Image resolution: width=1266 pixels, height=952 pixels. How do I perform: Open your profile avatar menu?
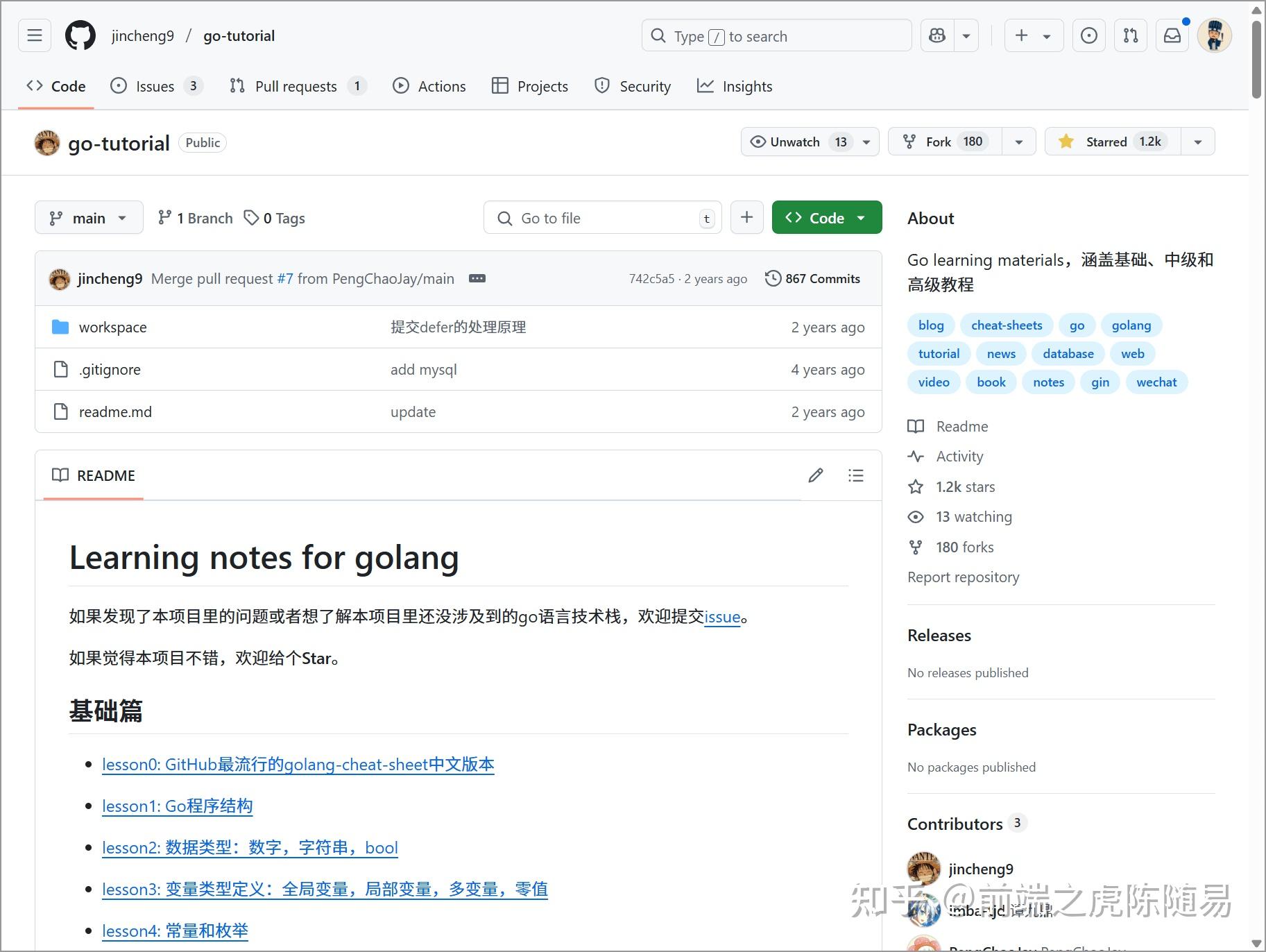1215,35
